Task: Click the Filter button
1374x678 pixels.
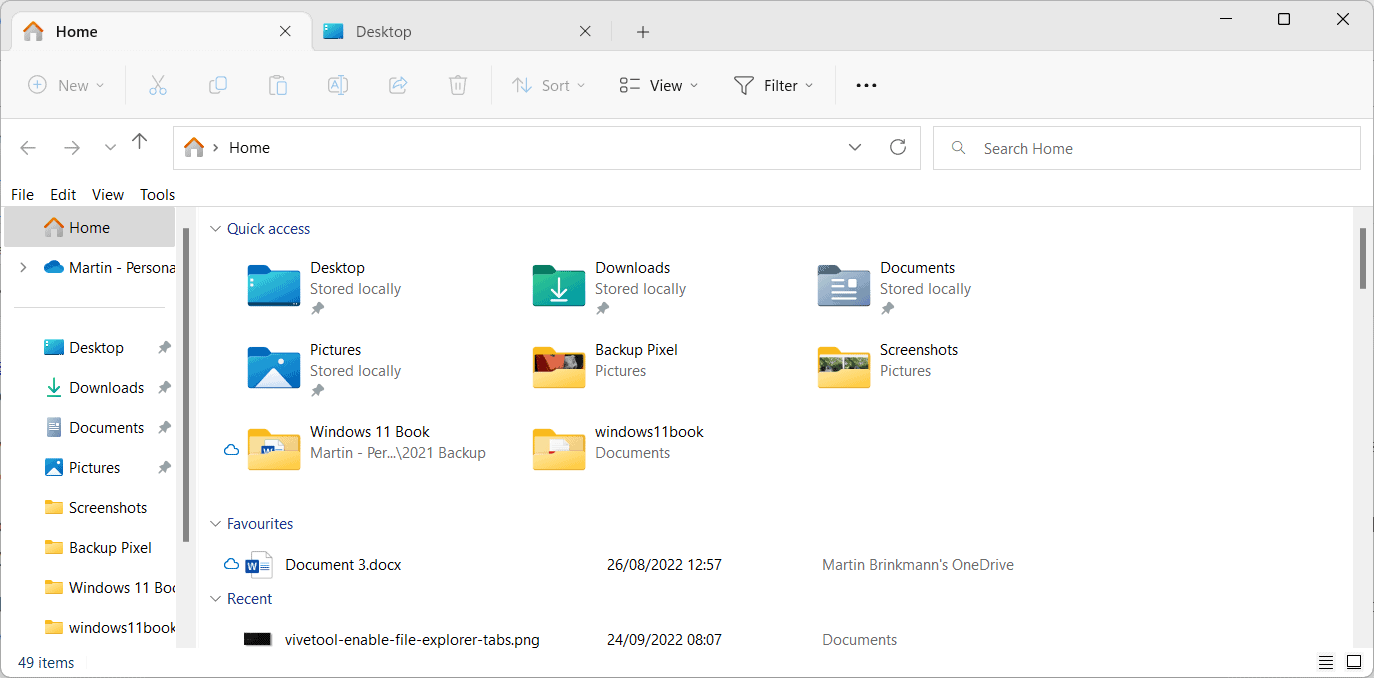Action: (x=774, y=85)
